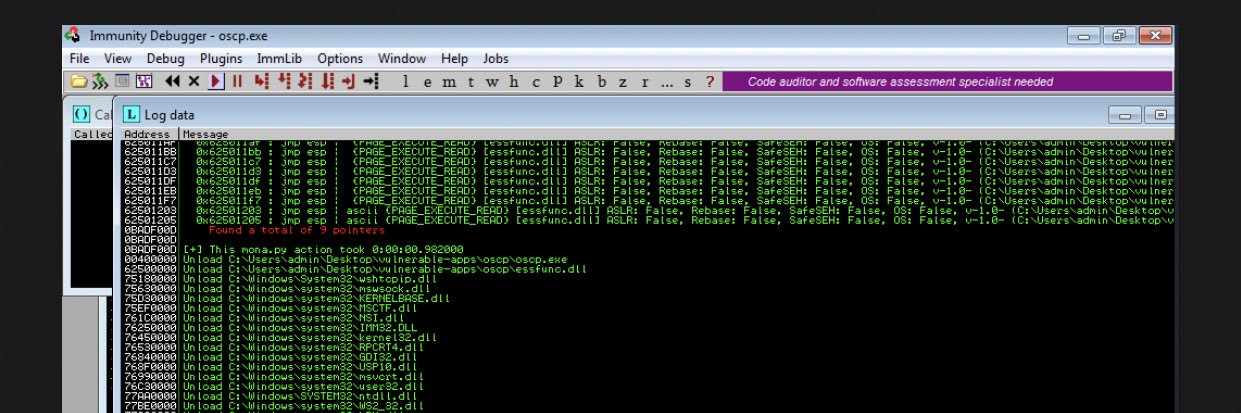Click the Address column header in Log data

148,134
